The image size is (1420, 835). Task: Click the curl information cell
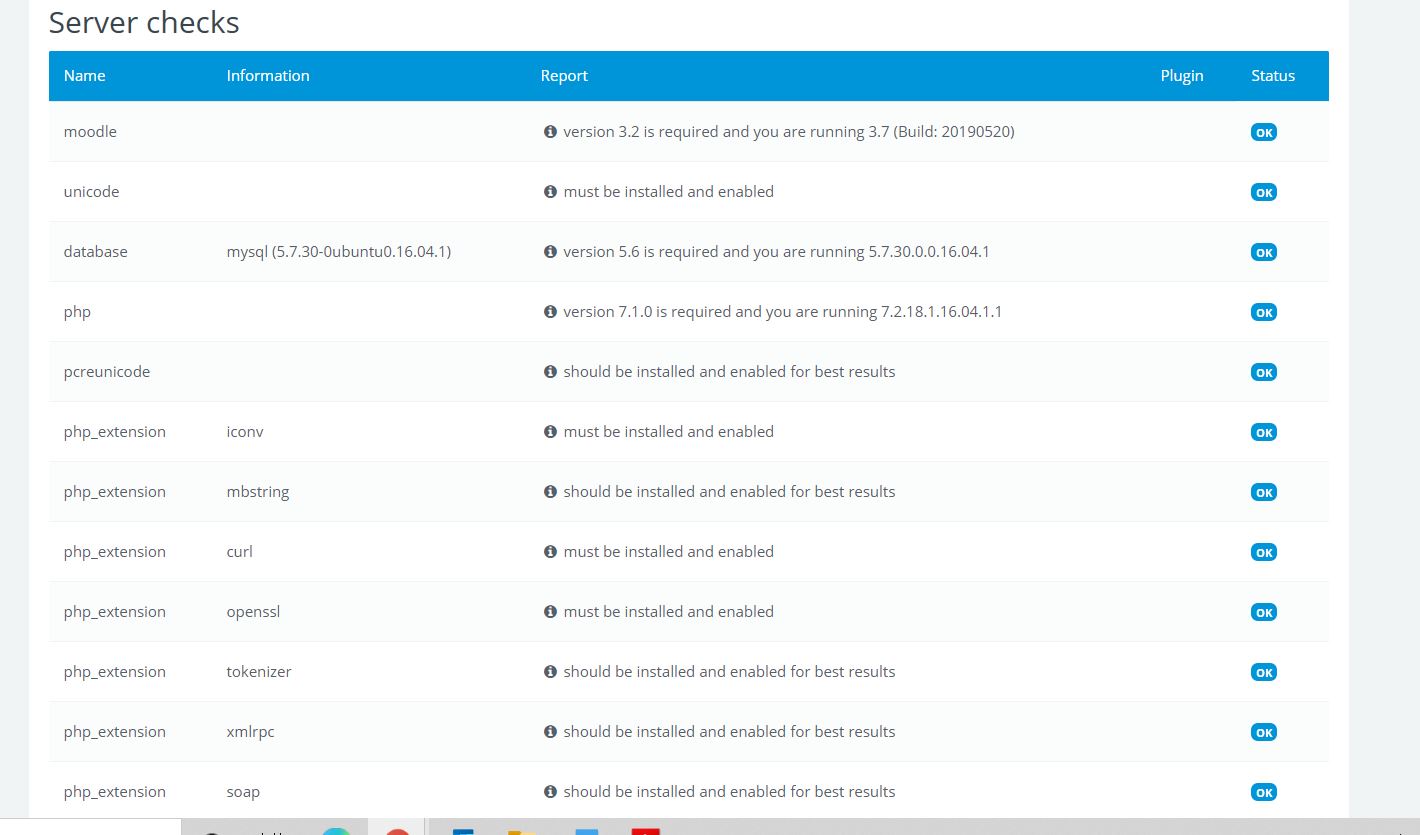(x=239, y=551)
